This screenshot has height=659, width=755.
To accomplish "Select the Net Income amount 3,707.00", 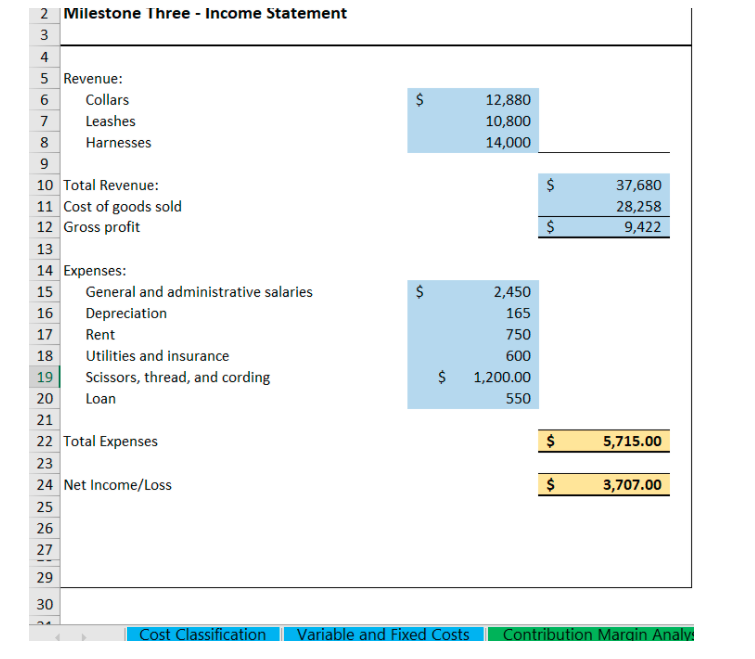I will click(604, 484).
